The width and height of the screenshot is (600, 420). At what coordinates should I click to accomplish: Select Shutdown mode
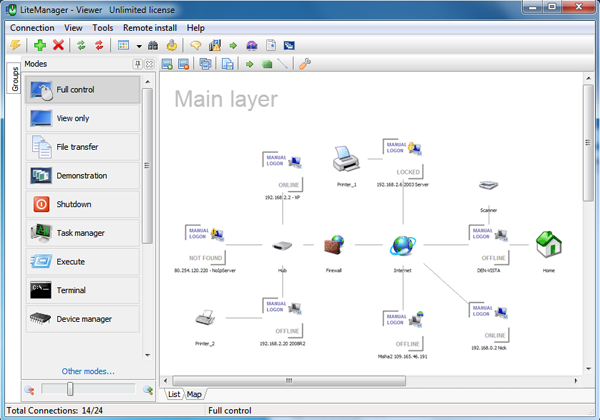pyautogui.click(x=83, y=204)
